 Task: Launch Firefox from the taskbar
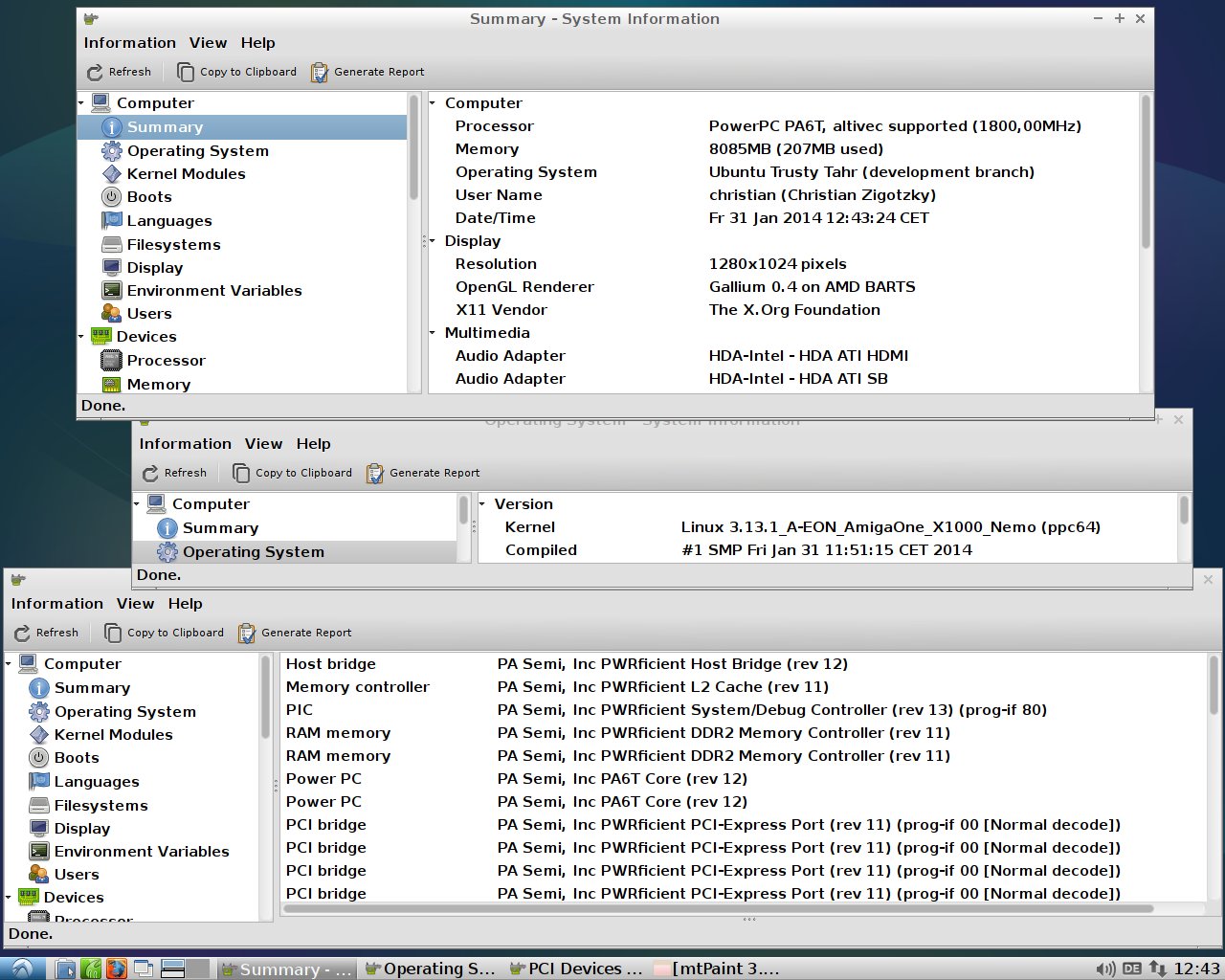(x=116, y=969)
